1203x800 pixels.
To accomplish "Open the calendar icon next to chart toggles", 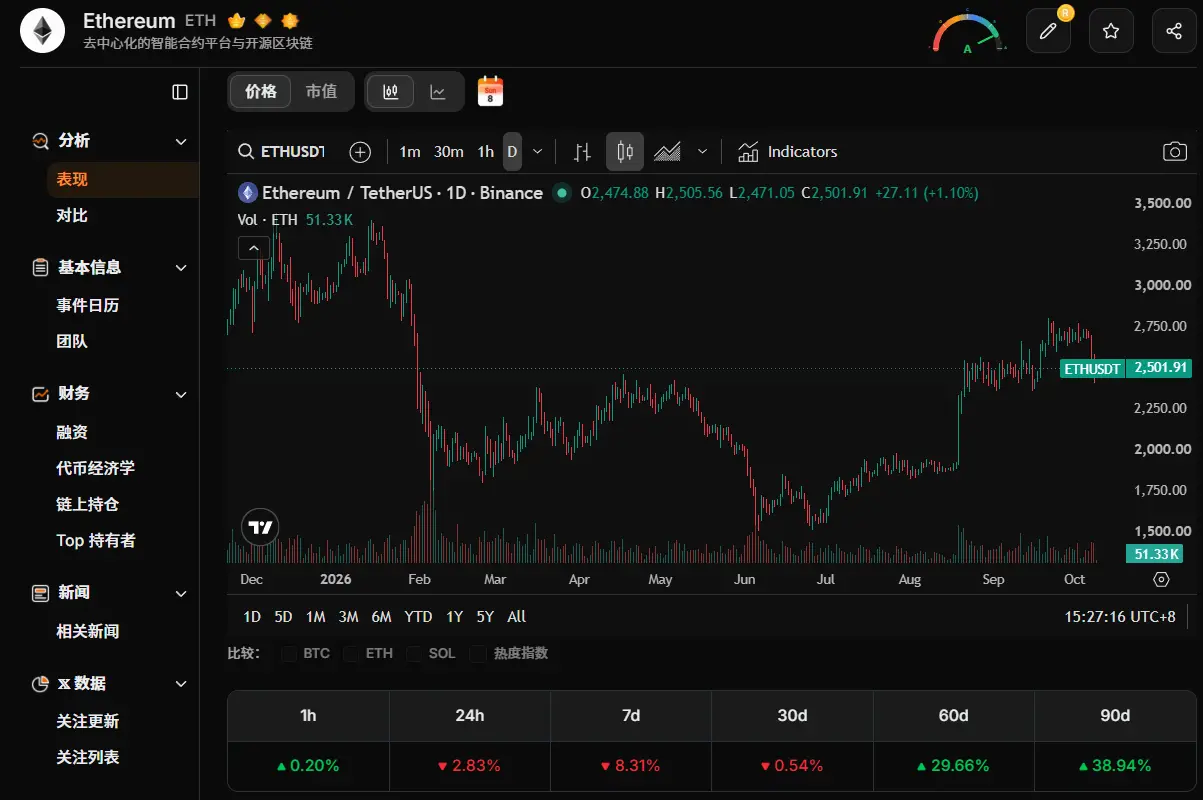I will coord(490,91).
